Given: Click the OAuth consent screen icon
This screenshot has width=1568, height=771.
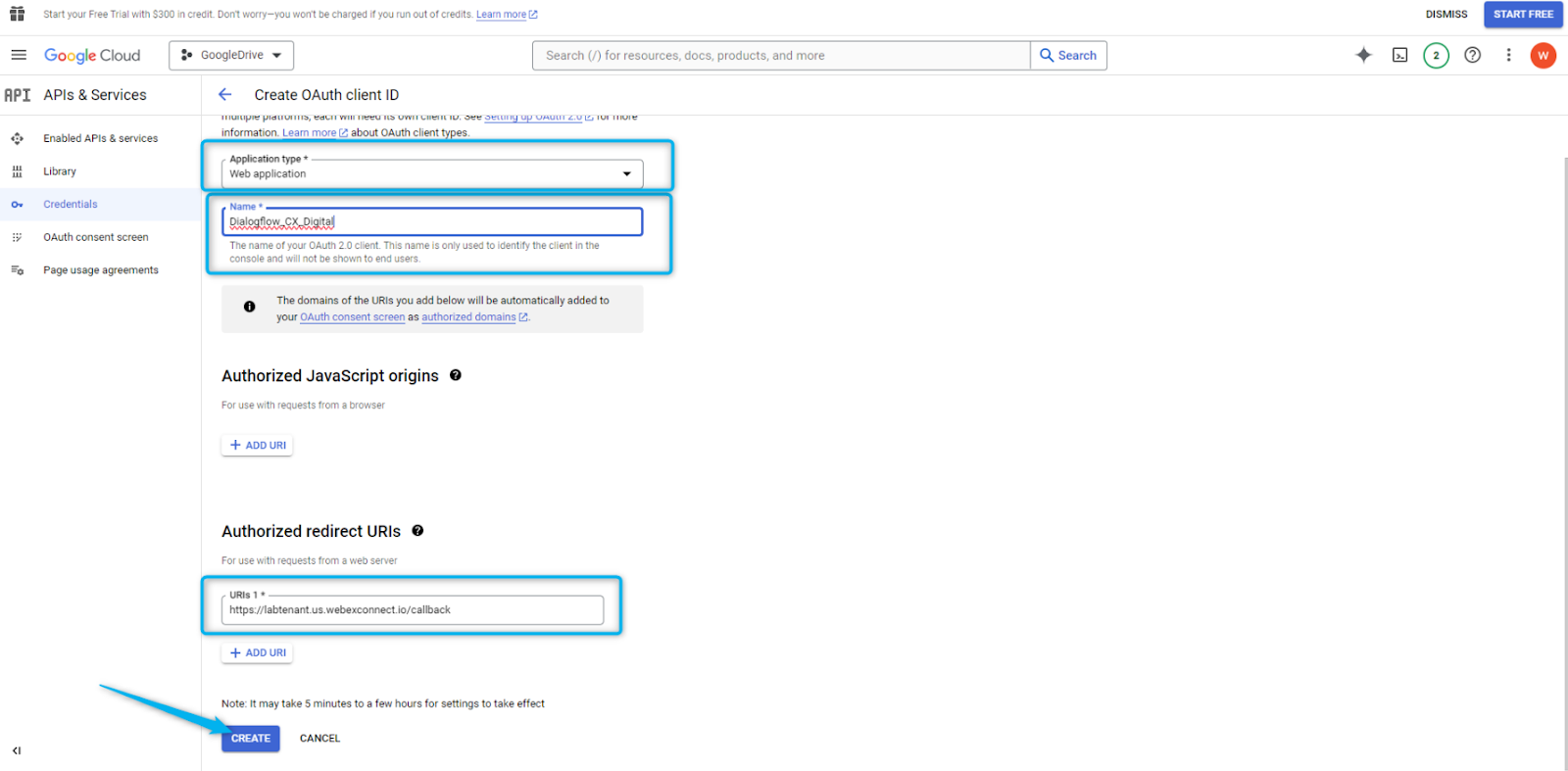Looking at the screenshot, I should 17,237.
